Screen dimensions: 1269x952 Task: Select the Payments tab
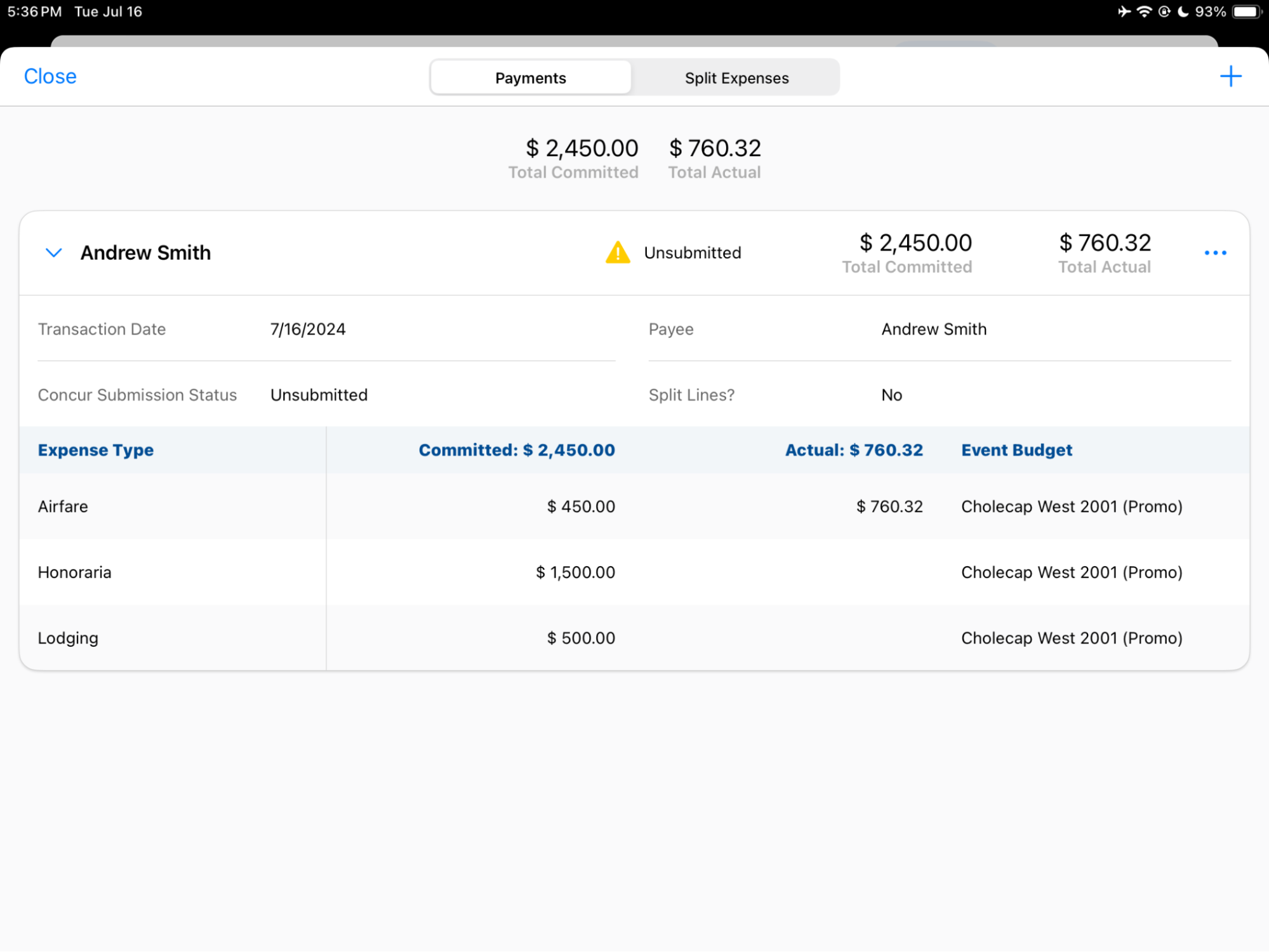pyautogui.click(x=531, y=78)
